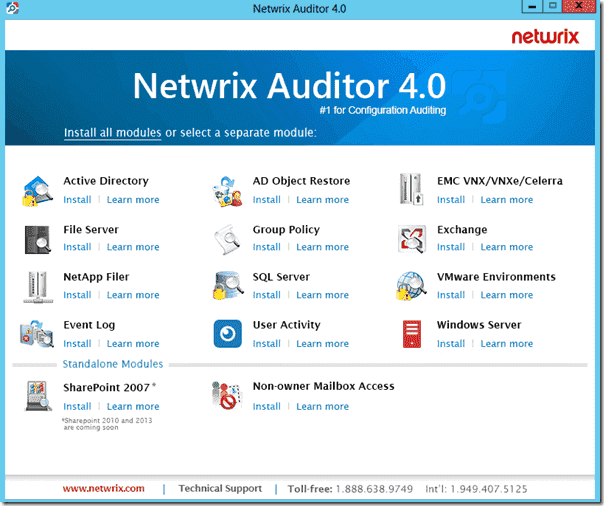Click the AD Object Restore module icon

pyautogui.click(x=227, y=191)
